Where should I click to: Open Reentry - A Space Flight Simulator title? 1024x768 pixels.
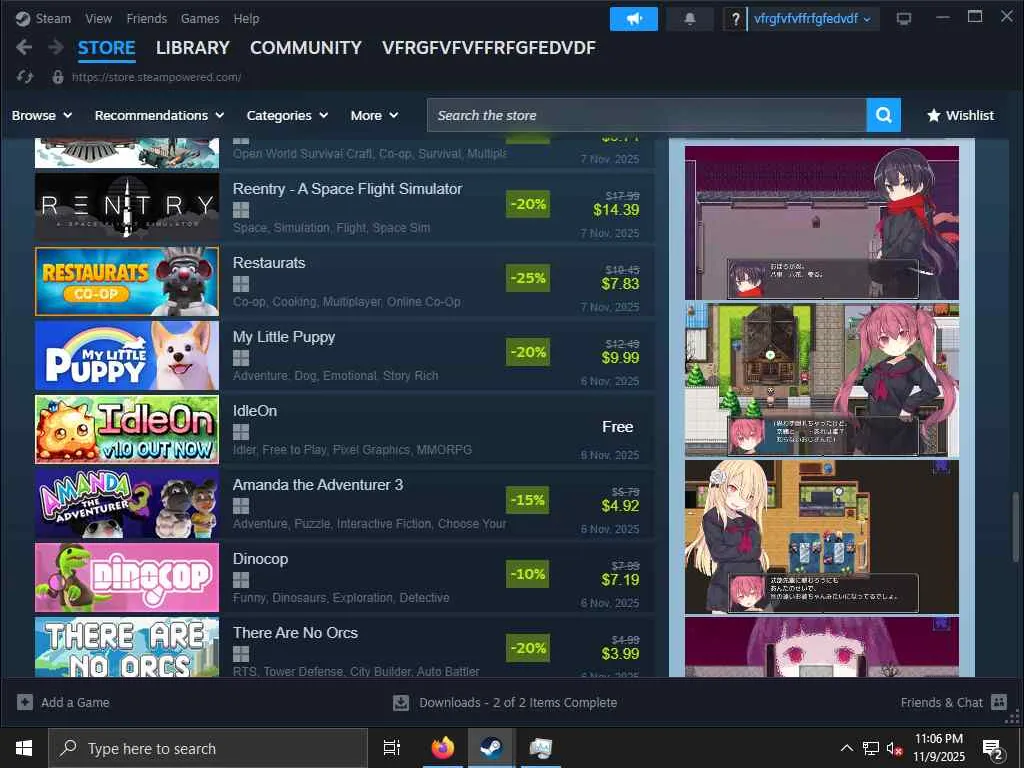(x=347, y=189)
